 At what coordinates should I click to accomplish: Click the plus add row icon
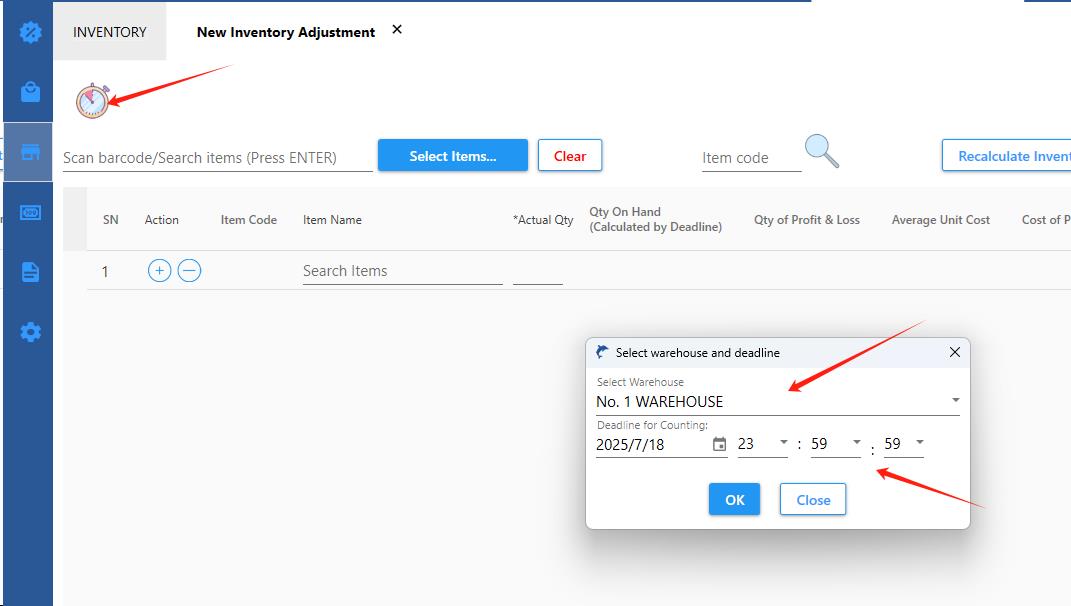tap(159, 270)
